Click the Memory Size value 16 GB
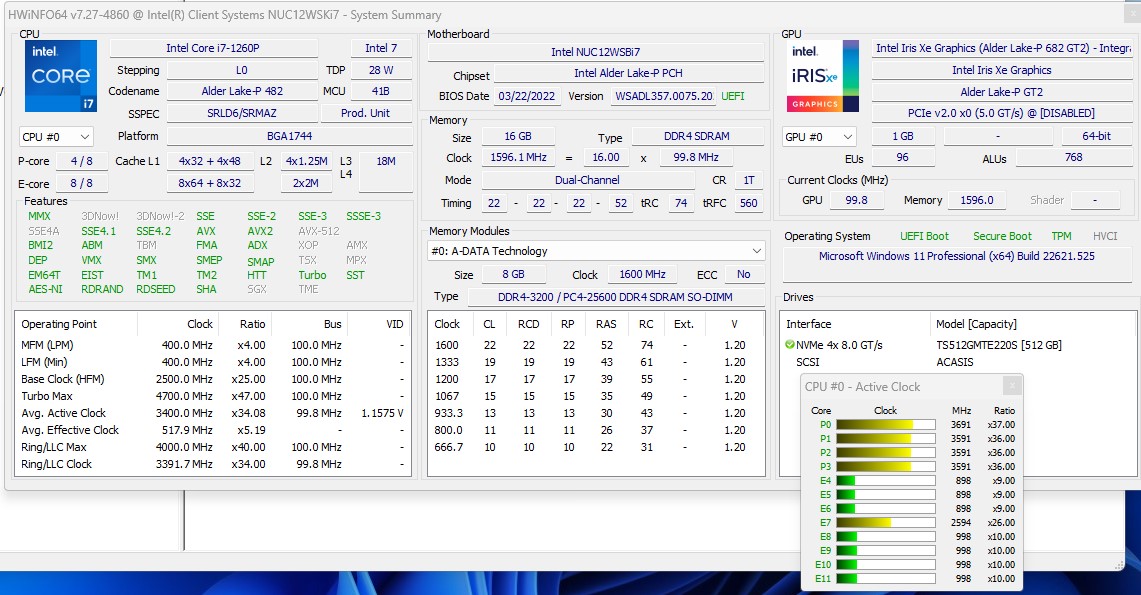1141x595 pixels. point(518,136)
